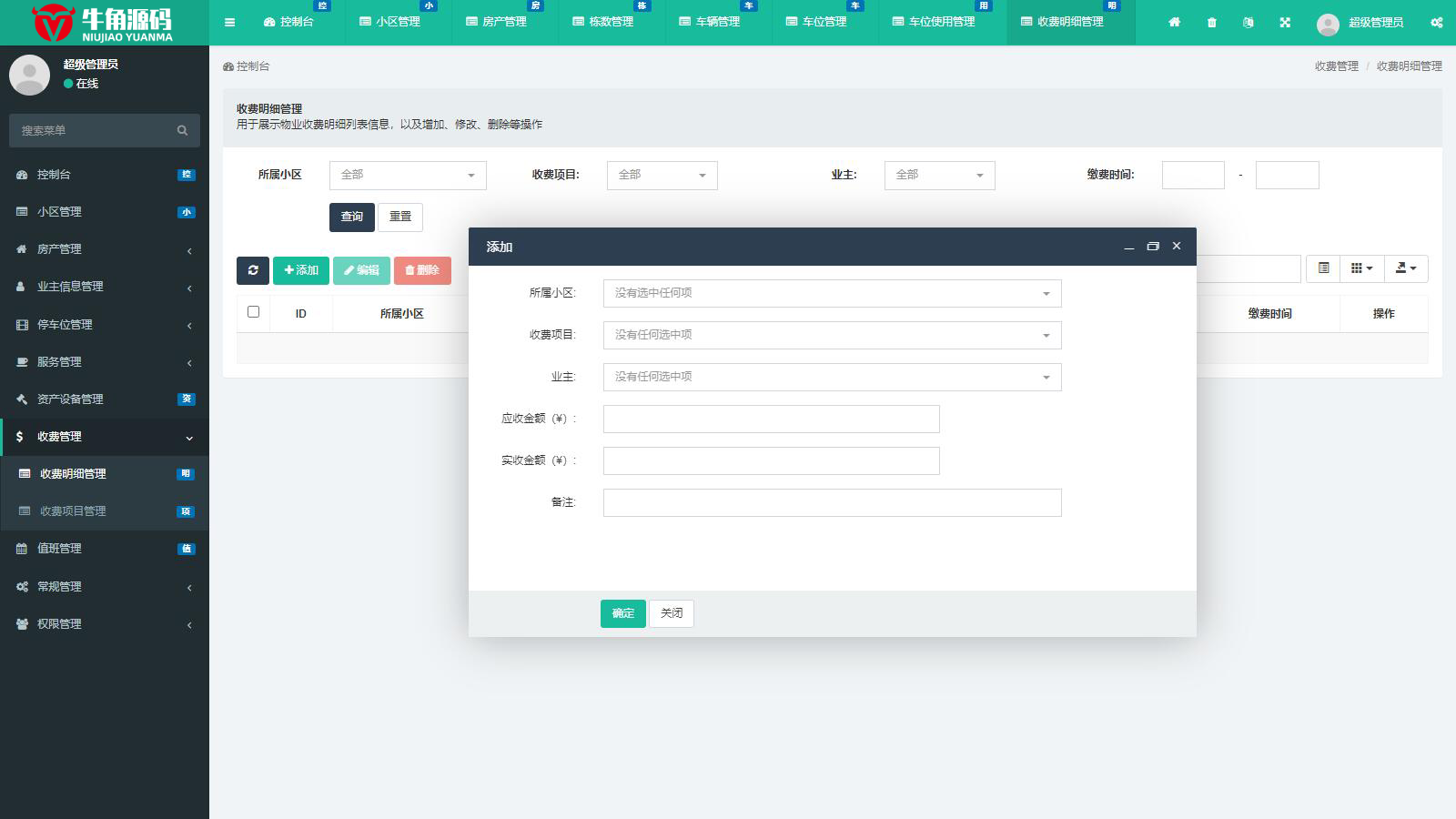1456x819 pixels.
Task: Click the hamburger menu toggle icon
Action: 229,22
